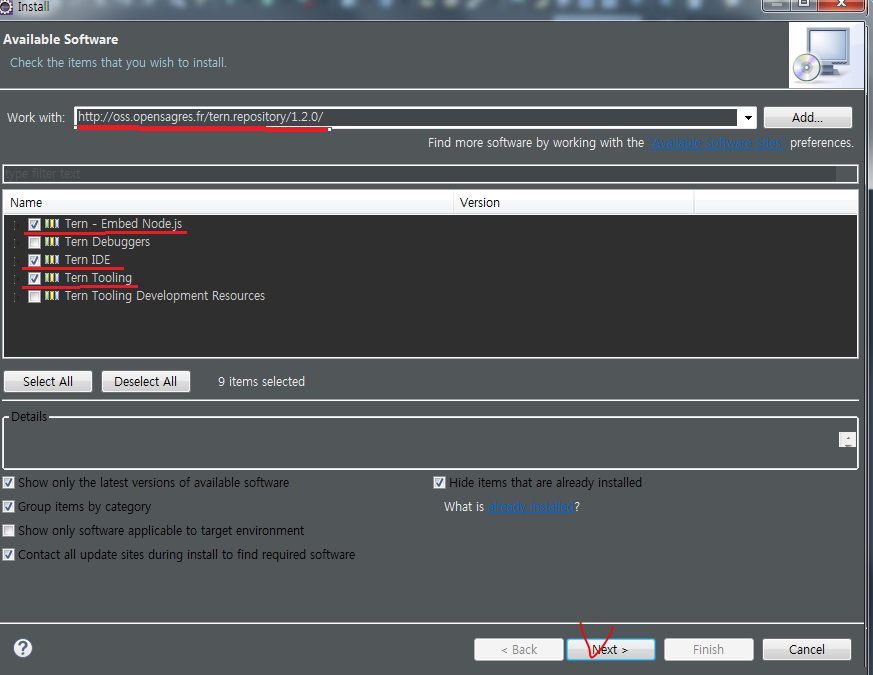Image resolution: width=873 pixels, height=675 pixels.
Task: Click the disabled < Back button
Action: (518, 649)
